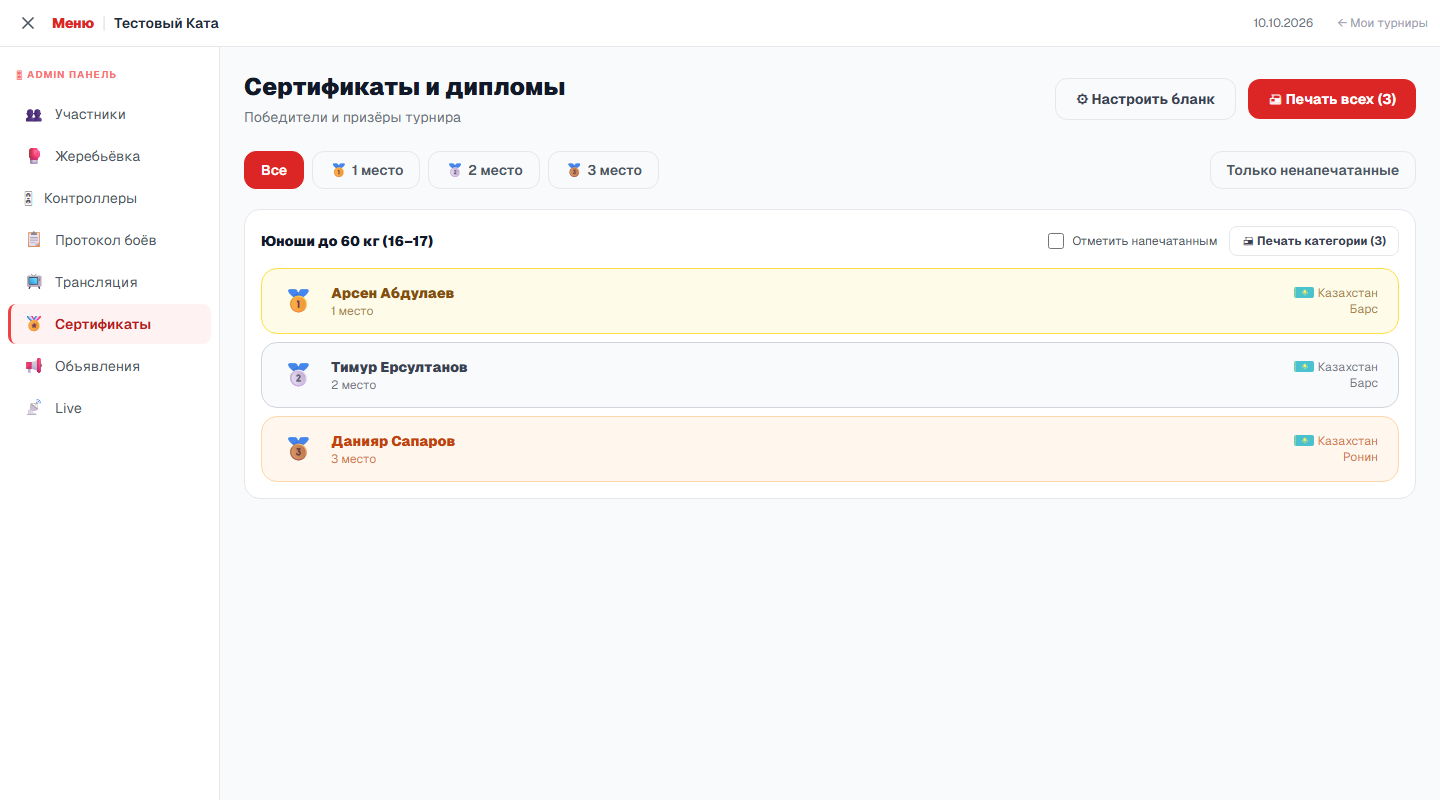Toggle the Только ненапечатанные filter

click(x=1313, y=170)
